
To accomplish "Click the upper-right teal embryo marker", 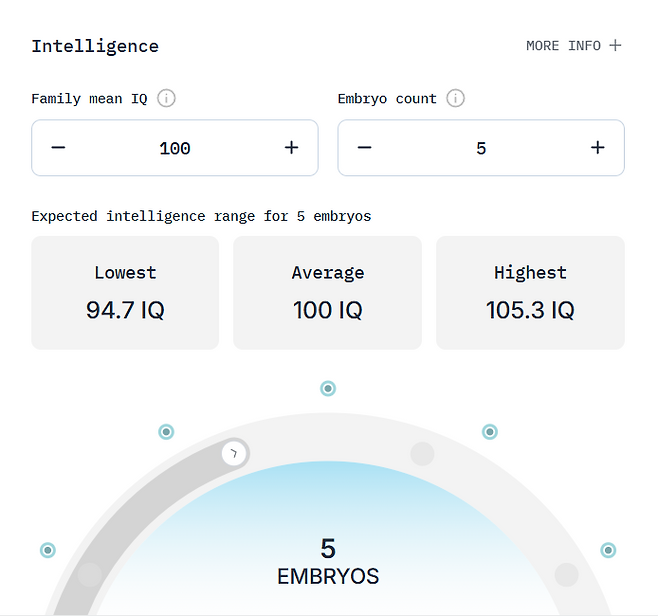I will (x=490, y=432).
